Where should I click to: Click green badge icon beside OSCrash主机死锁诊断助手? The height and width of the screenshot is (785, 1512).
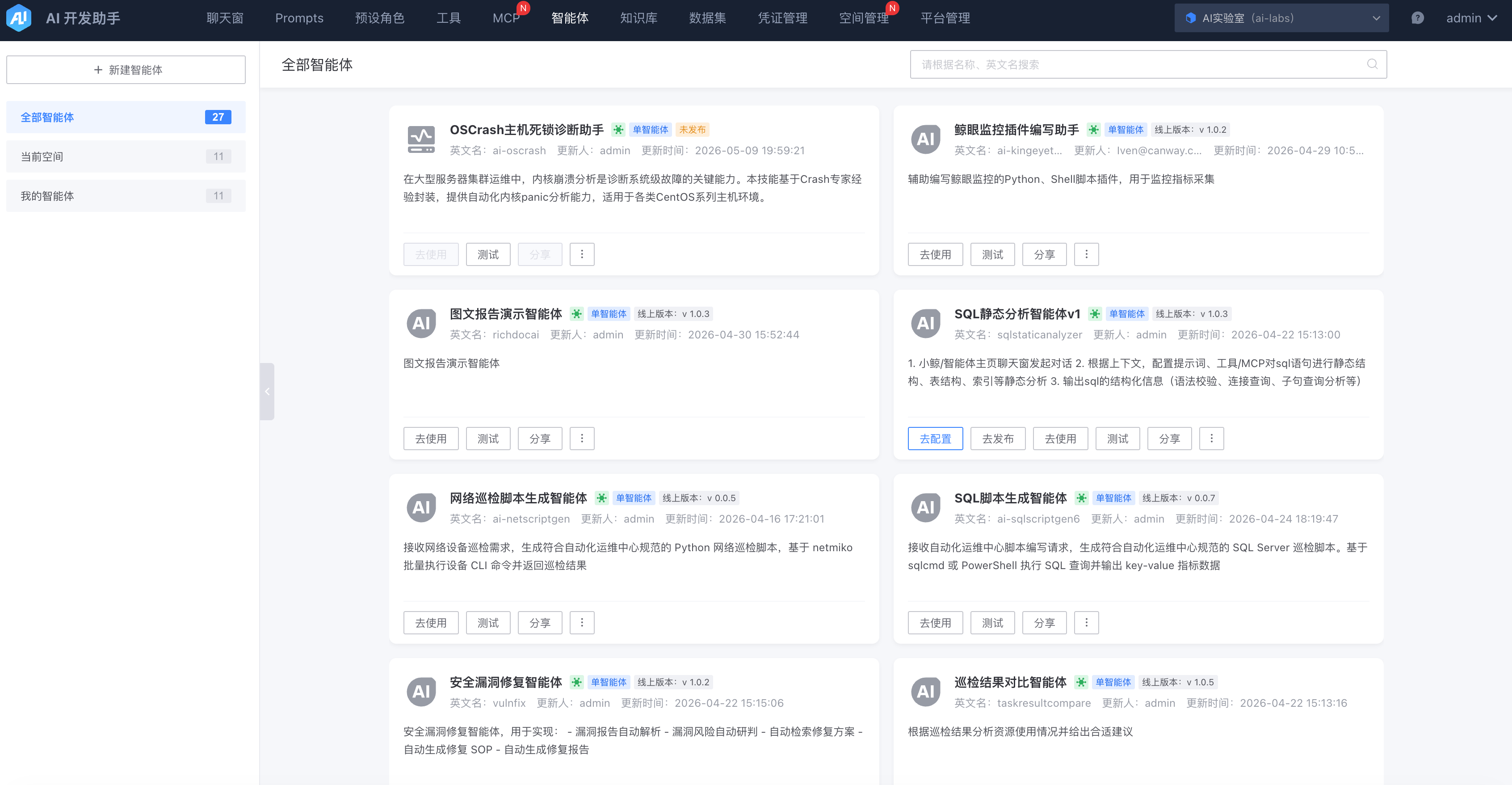pos(618,130)
